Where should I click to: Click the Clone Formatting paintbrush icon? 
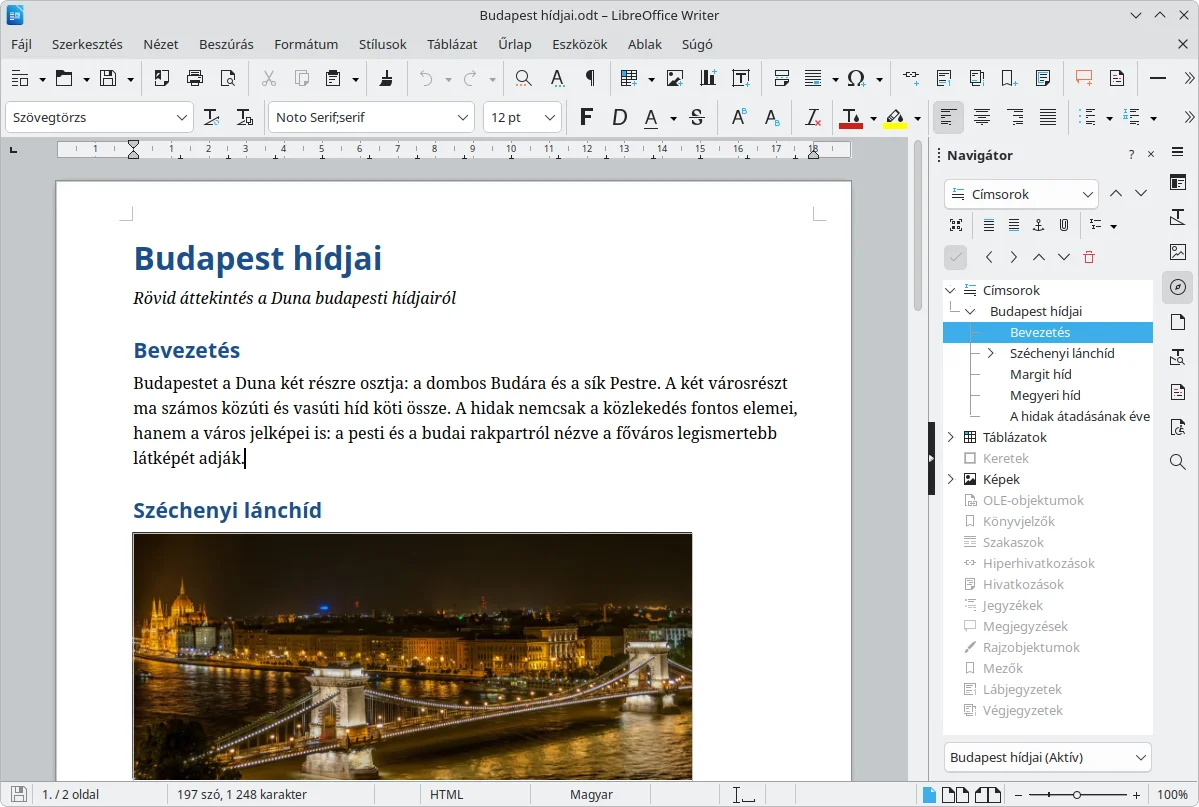[x=386, y=77]
